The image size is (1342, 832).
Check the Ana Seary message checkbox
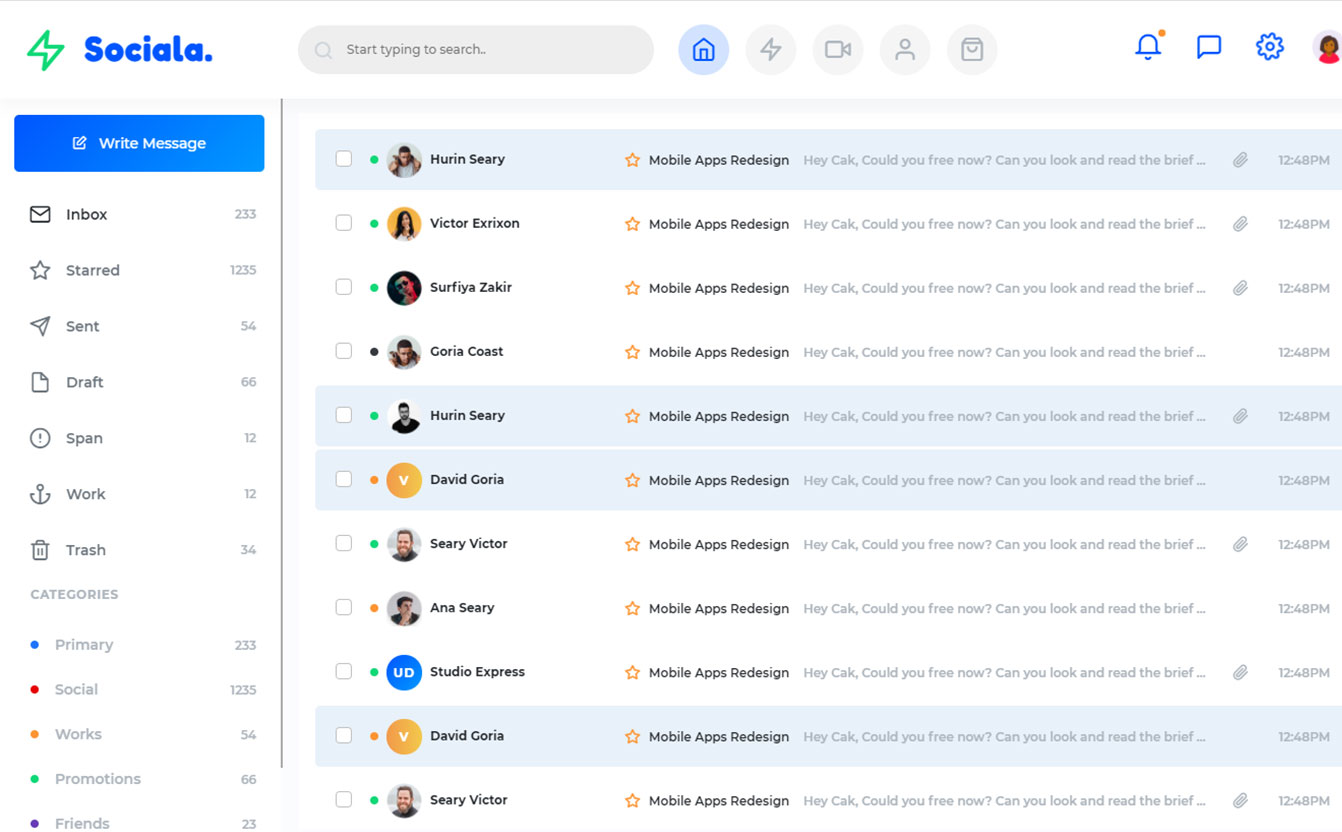tap(344, 607)
